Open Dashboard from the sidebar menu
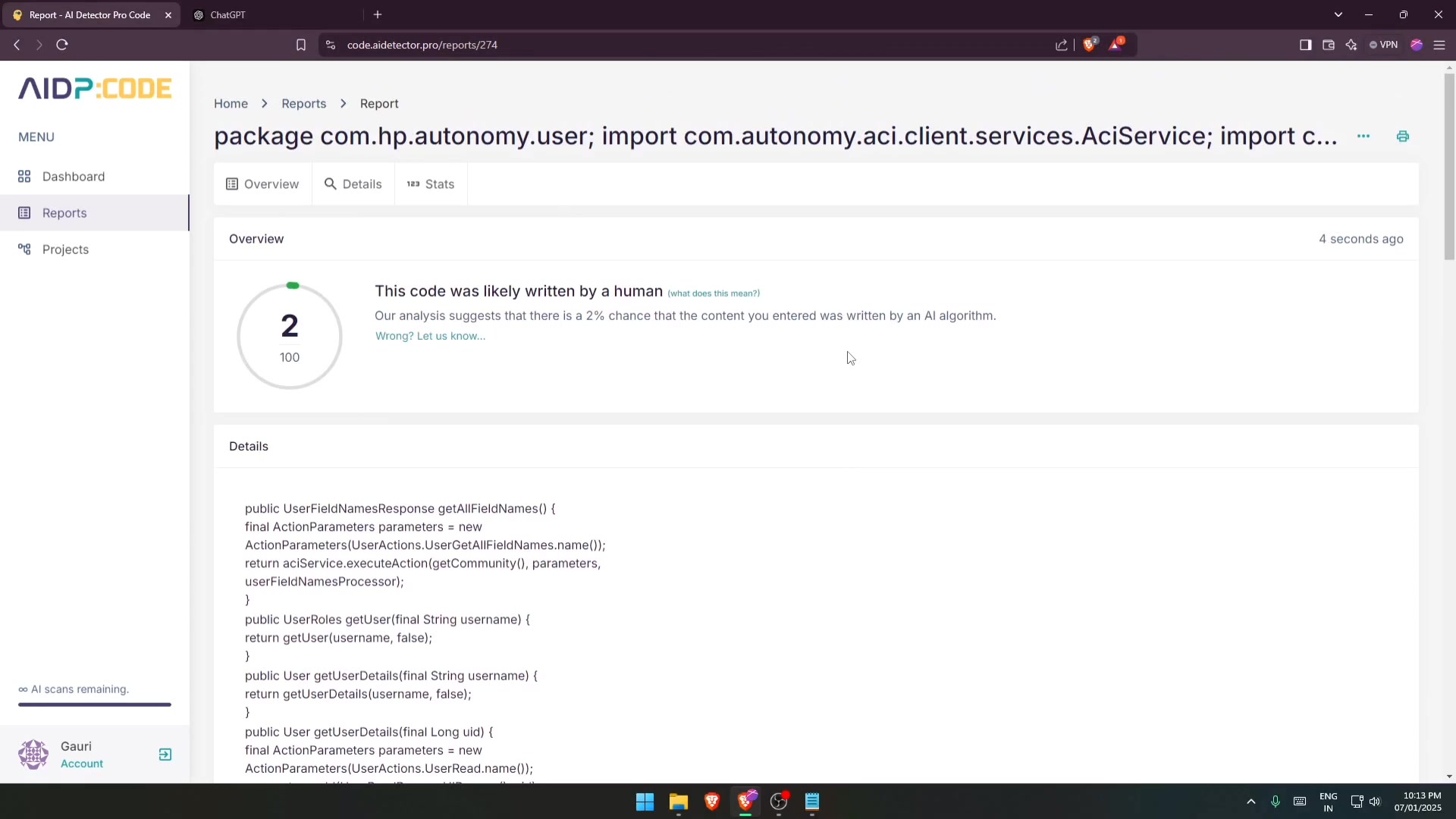 [x=74, y=177]
